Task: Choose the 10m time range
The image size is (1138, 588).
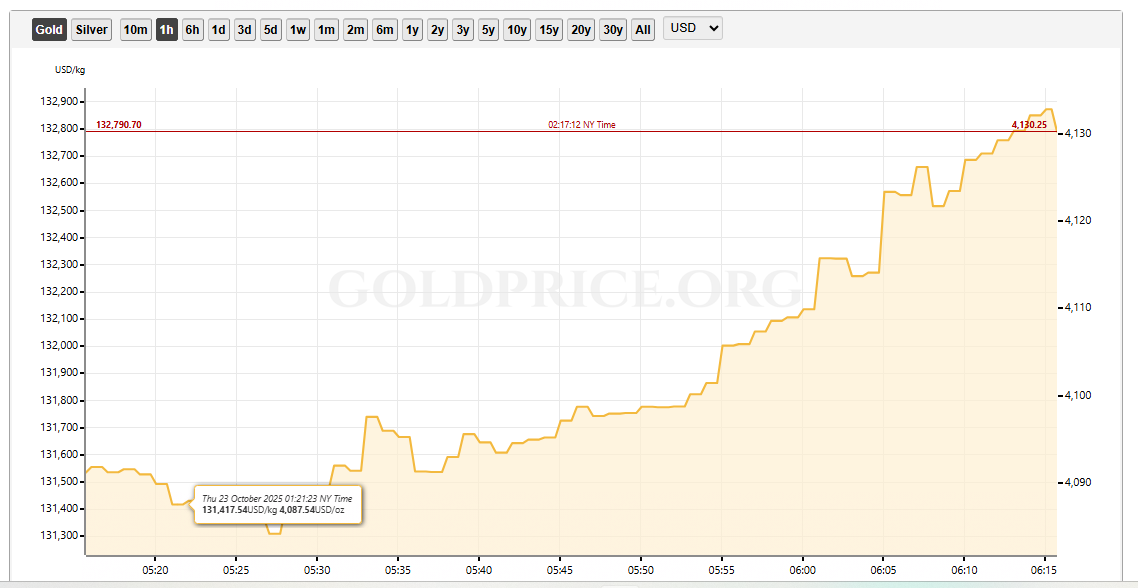Action: pyautogui.click(x=135, y=30)
